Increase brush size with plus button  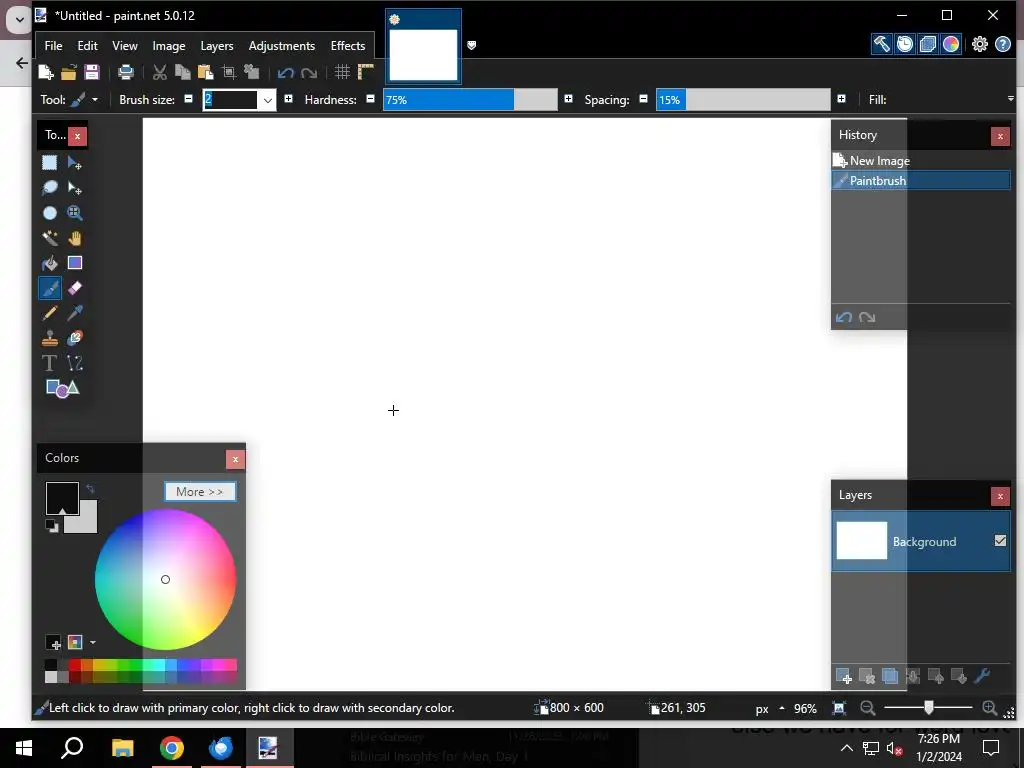pos(288,99)
